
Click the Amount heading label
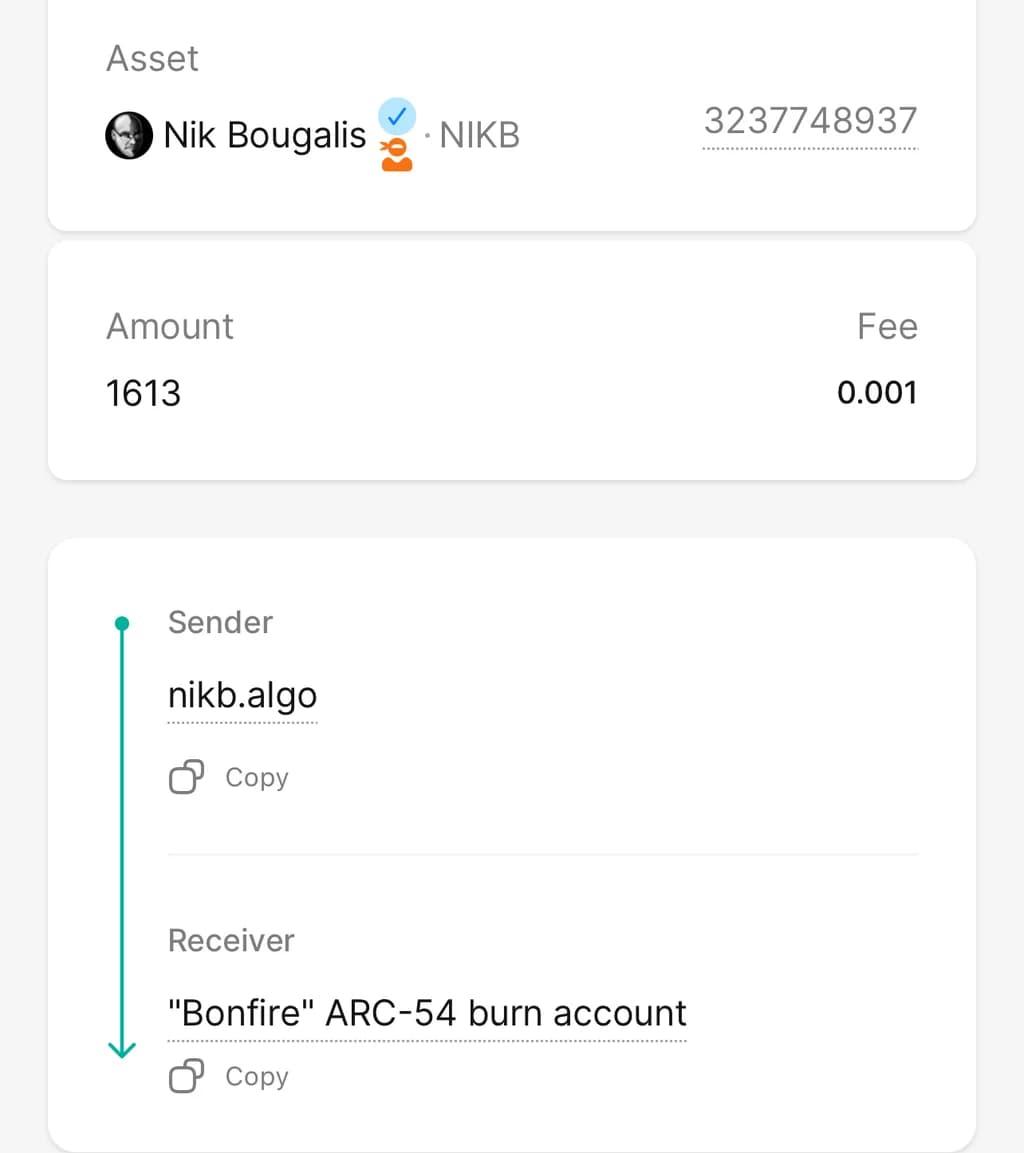click(x=170, y=327)
